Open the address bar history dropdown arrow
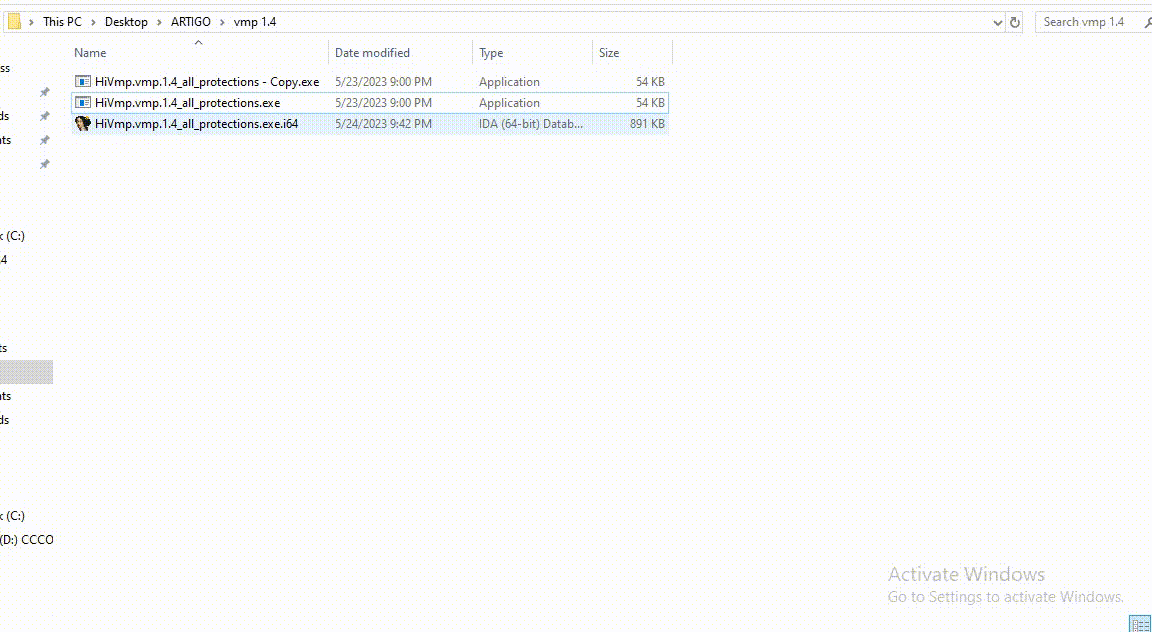 click(x=997, y=23)
